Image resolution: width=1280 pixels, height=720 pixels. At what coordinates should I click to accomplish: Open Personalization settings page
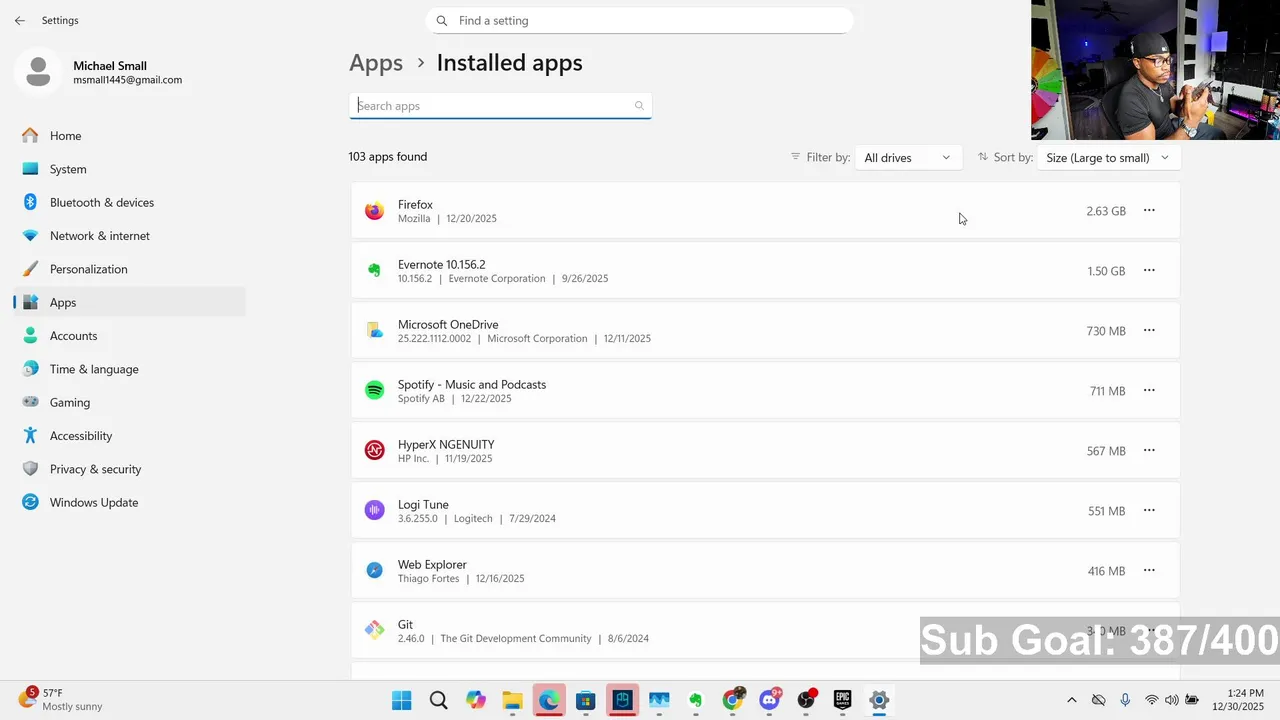(88, 269)
